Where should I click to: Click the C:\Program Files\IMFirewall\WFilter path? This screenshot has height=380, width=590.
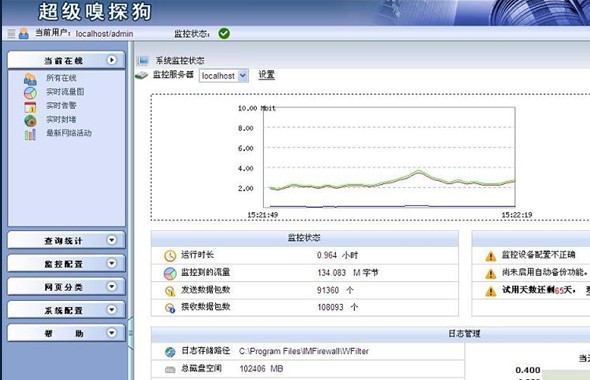304,351
